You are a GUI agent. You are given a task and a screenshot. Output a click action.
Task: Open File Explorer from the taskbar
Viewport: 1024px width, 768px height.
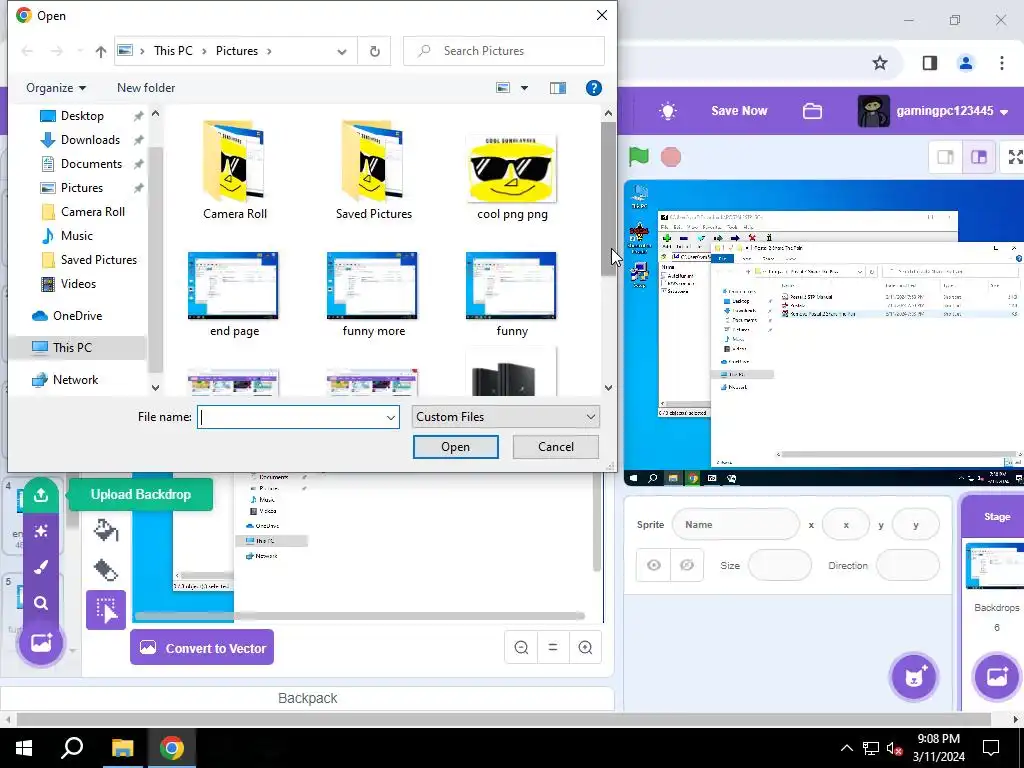tap(122, 748)
